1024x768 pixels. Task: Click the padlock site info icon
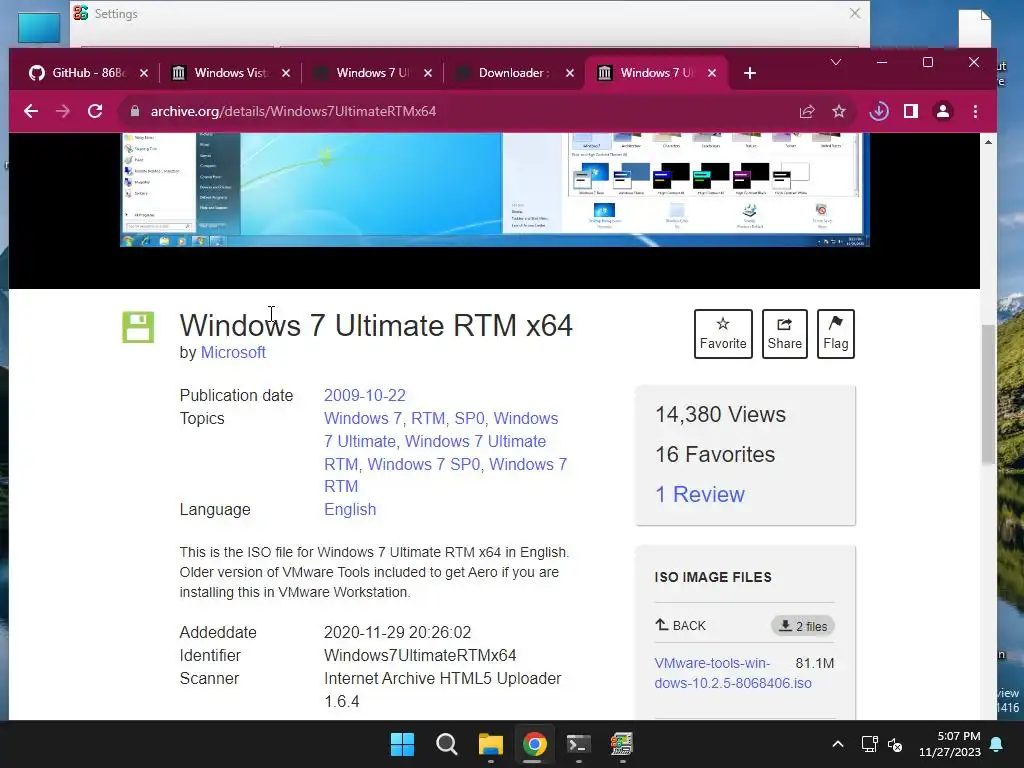(135, 111)
